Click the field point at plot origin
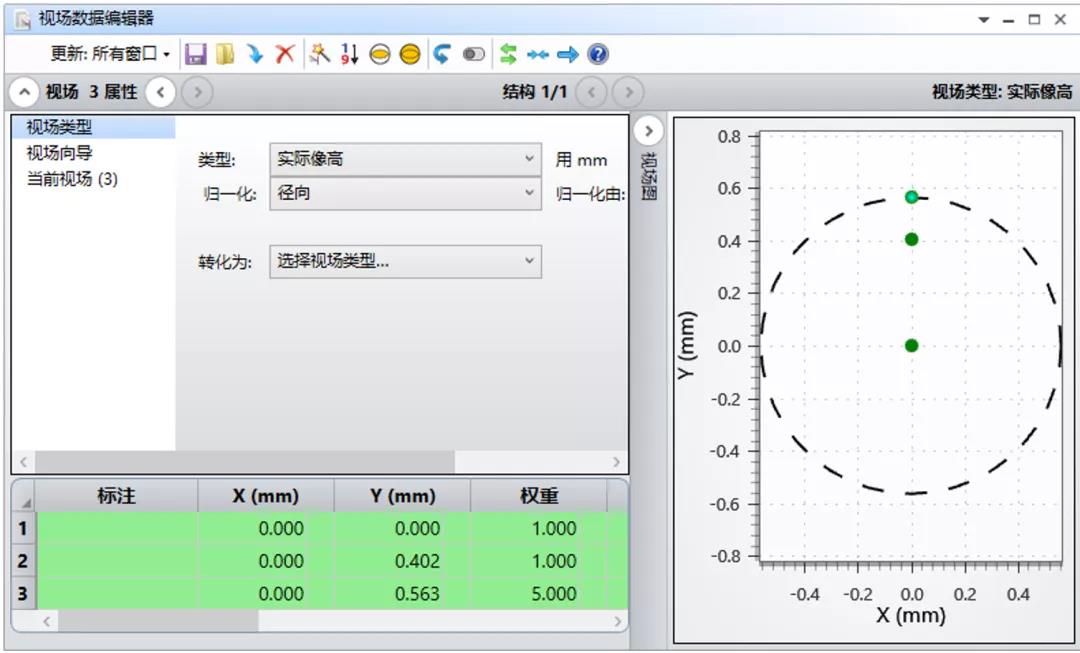1080x653 pixels. tap(911, 345)
